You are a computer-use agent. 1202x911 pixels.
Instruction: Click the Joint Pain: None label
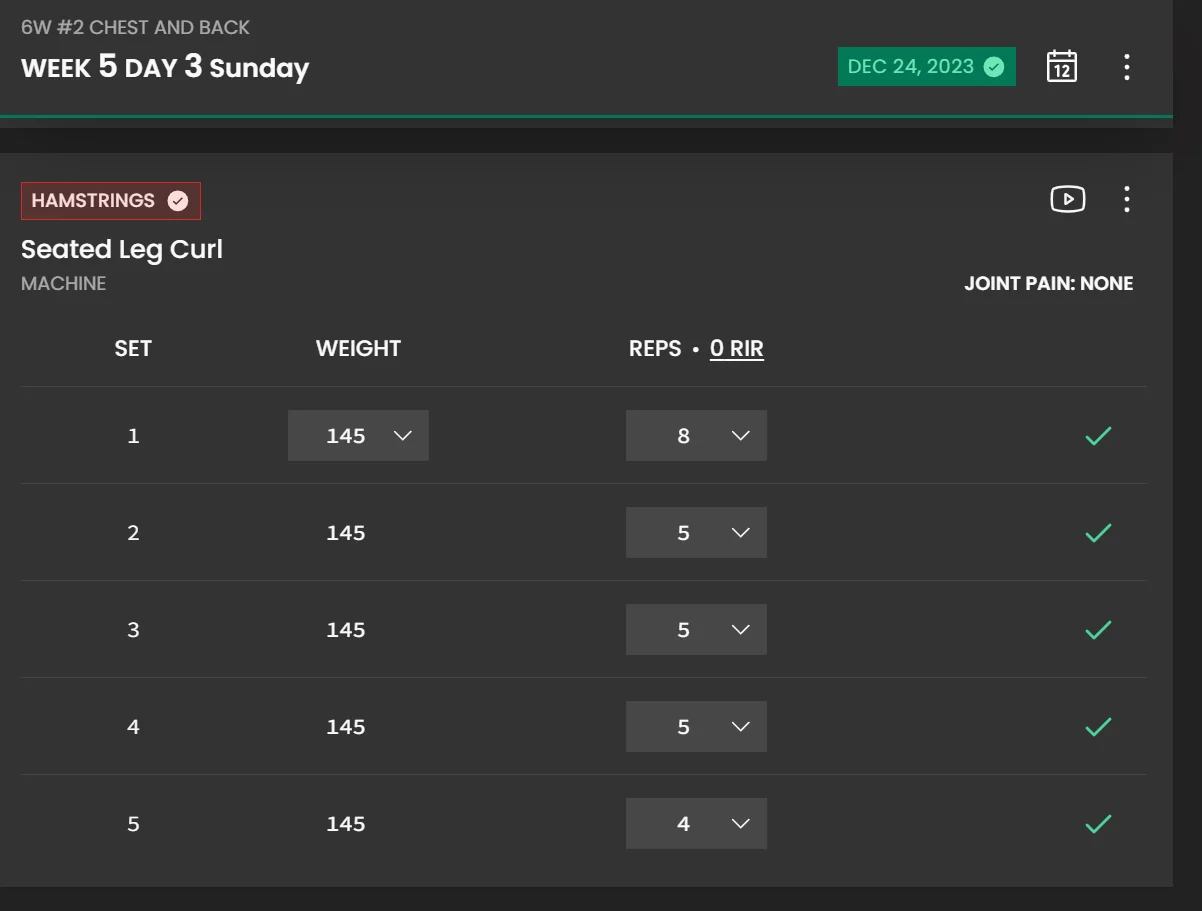pos(1048,284)
